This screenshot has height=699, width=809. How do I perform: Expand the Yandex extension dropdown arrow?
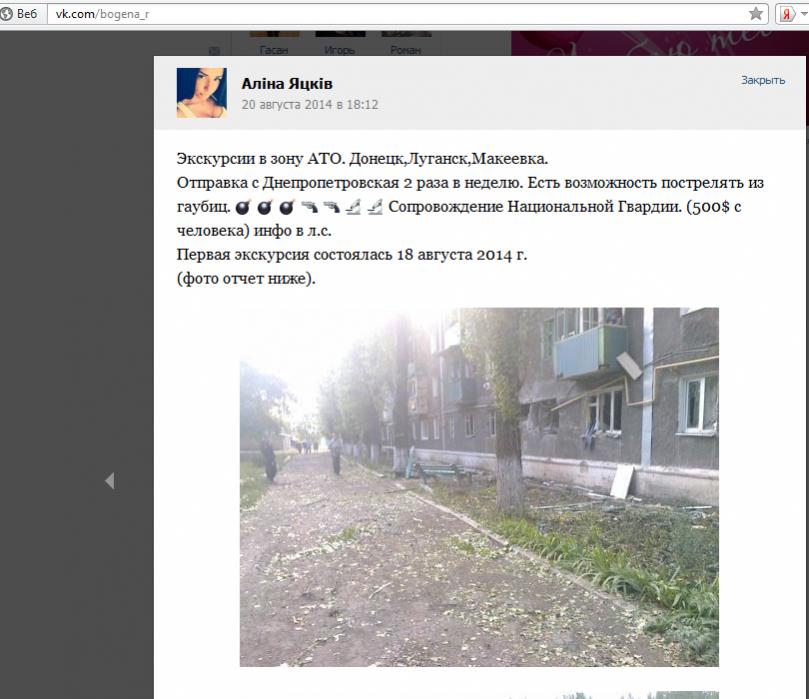point(803,14)
